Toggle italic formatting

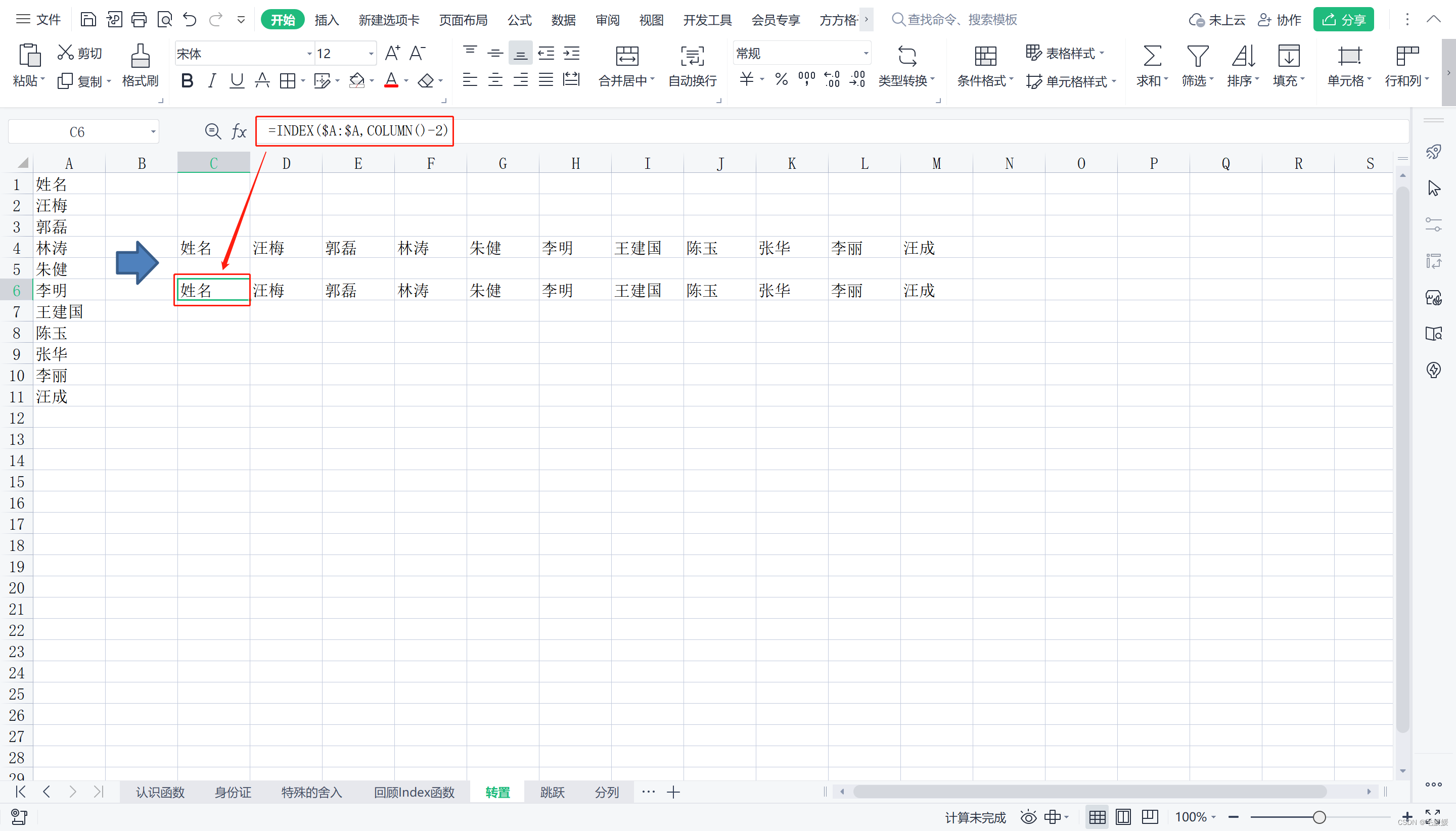[212, 80]
